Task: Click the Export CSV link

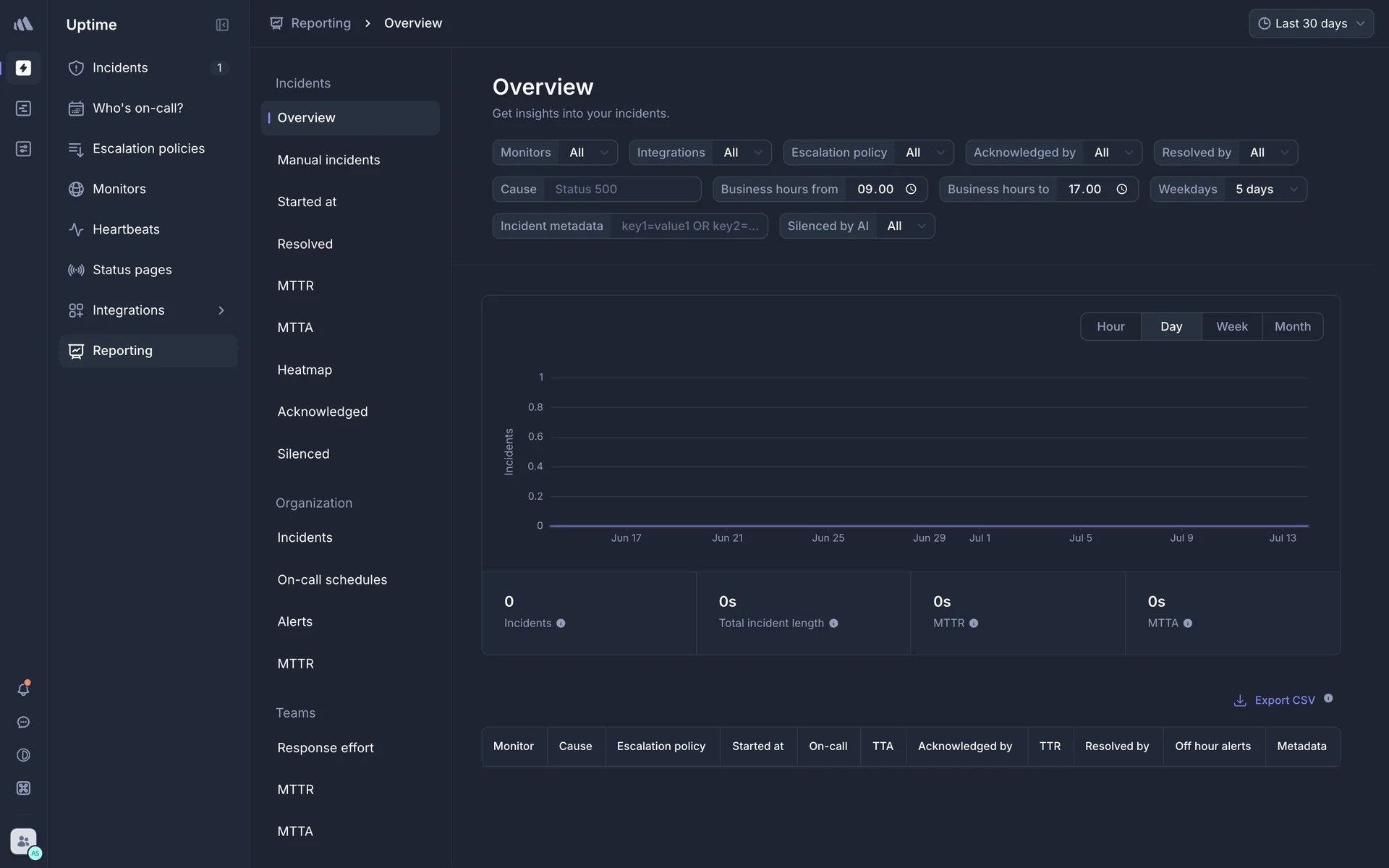Action: 1284,700
